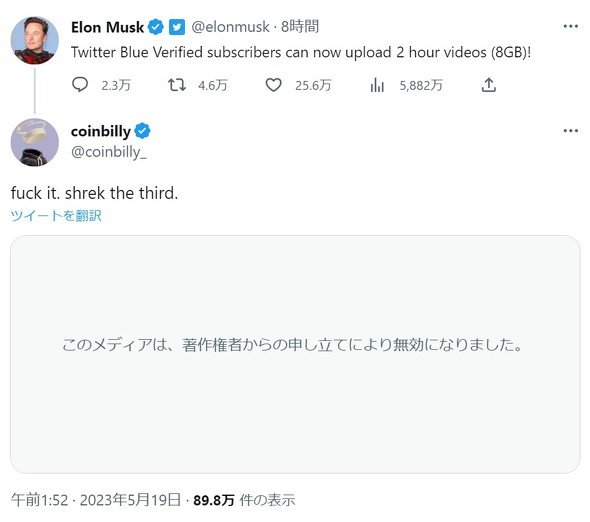
Task: Click ツイートを翻訳 translate link
Action: pyautogui.click(x=56, y=216)
